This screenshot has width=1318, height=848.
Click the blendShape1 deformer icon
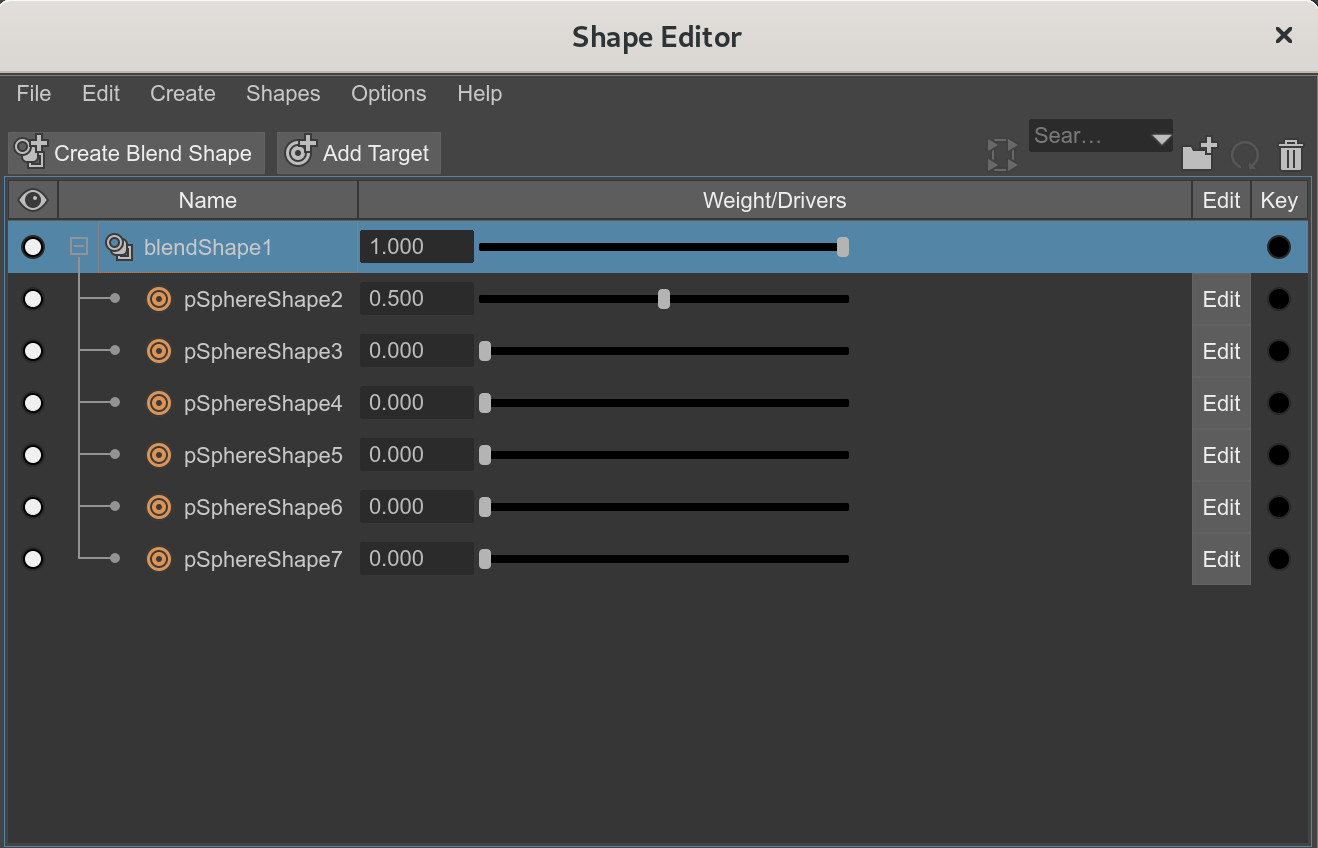pos(120,247)
